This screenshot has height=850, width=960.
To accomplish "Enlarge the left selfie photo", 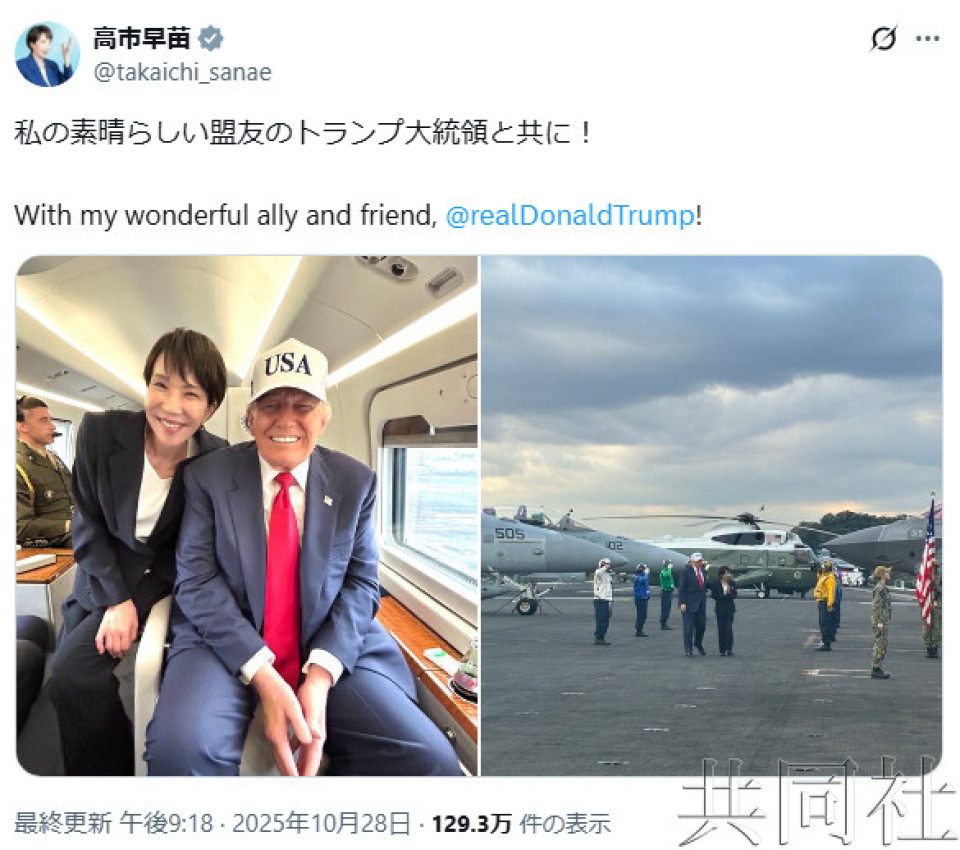I will click(247, 516).
